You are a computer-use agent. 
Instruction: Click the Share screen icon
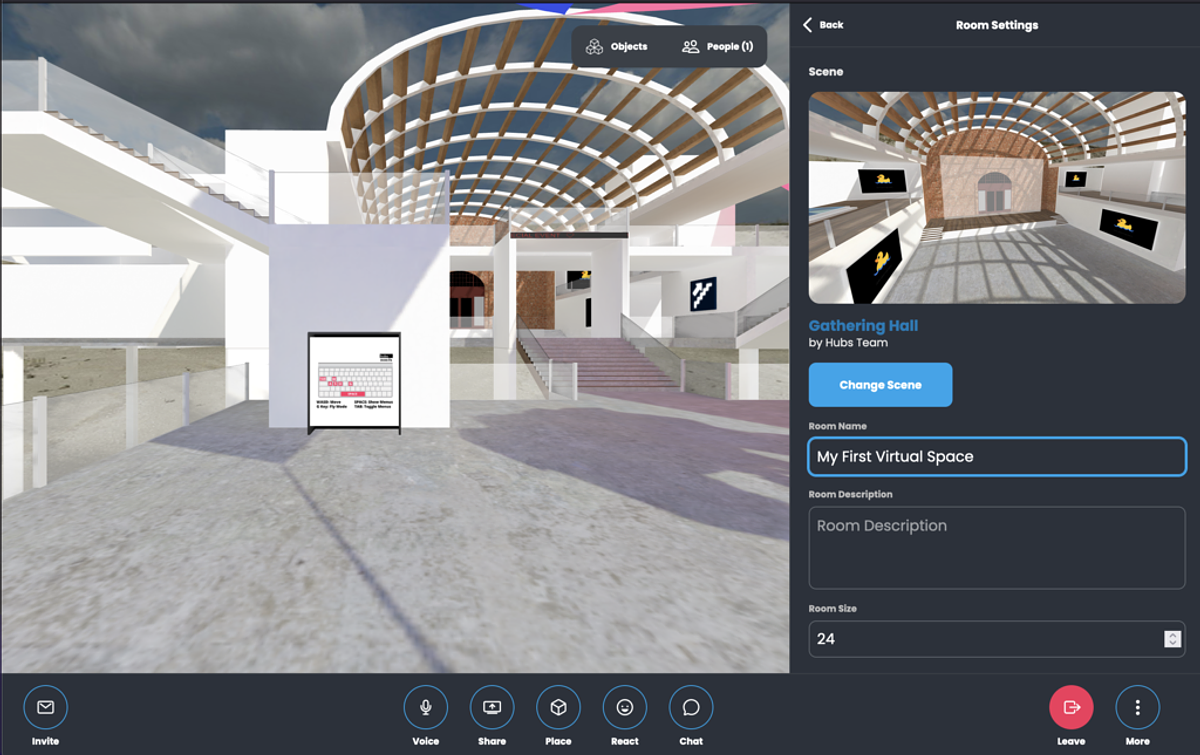coord(492,707)
